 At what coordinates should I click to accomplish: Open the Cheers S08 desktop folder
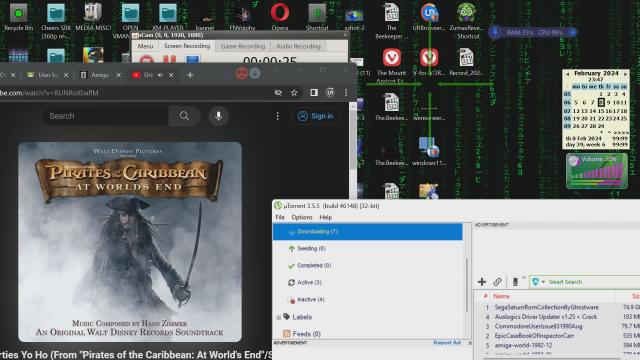[x=56, y=20]
